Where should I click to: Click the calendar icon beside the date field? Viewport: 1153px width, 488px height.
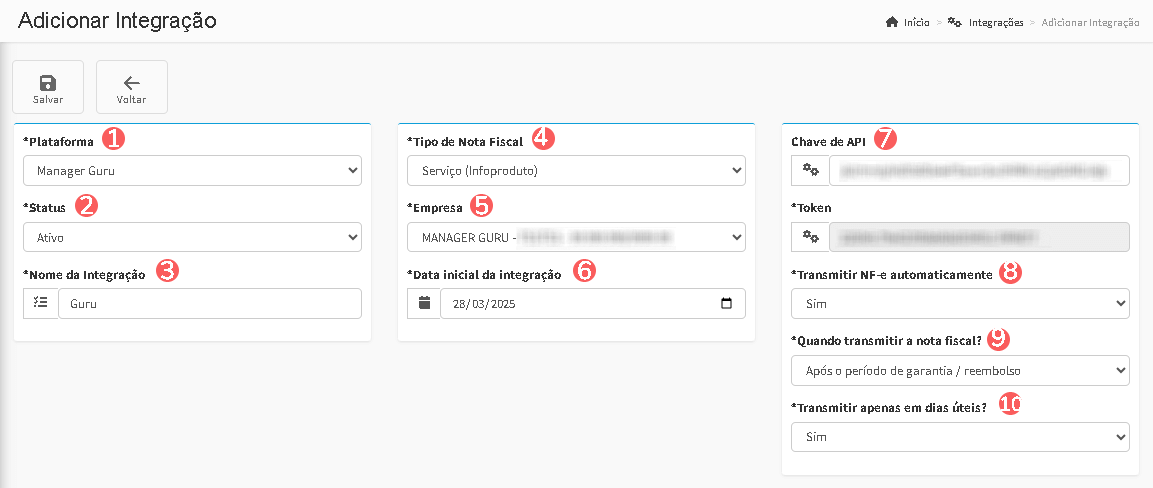(424, 304)
